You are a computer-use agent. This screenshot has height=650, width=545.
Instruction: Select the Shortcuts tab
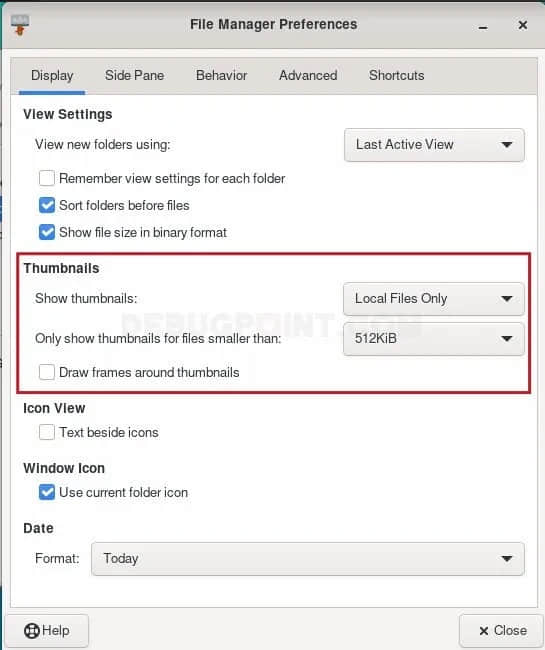396,75
